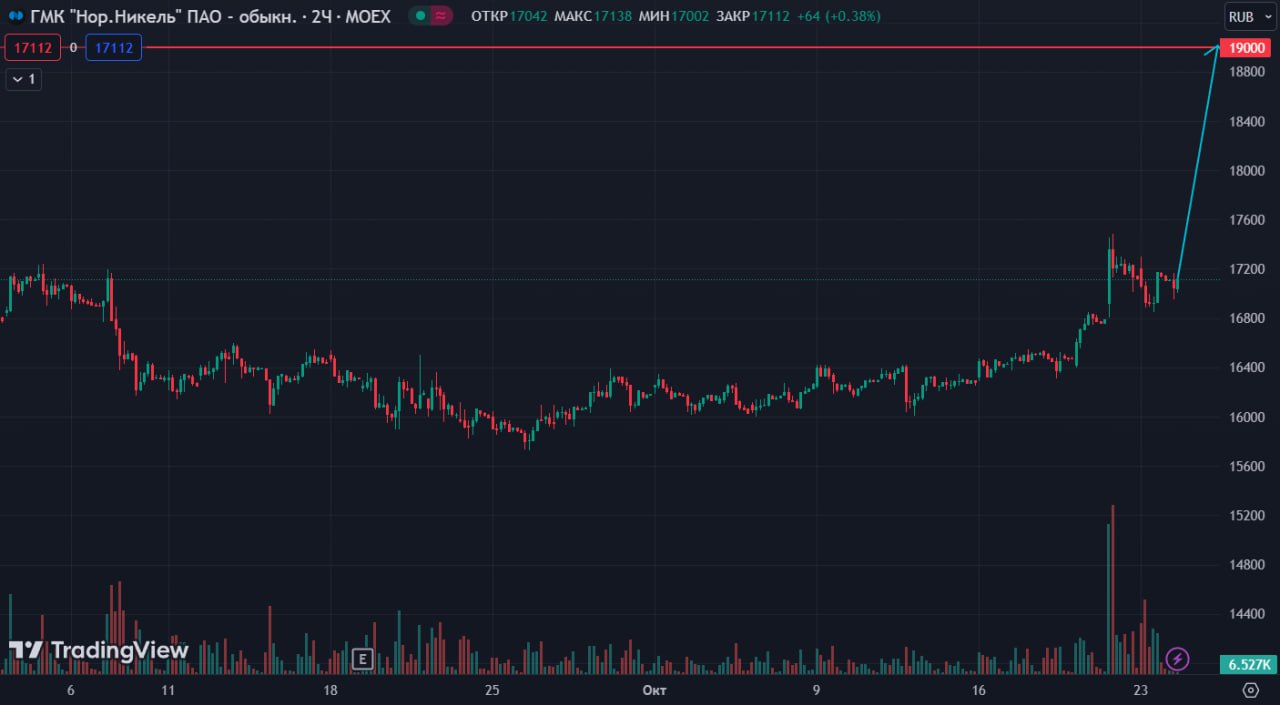This screenshot has height=705, width=1280.
Task: Click the earnings E marker icon
Action: point(363,658)
